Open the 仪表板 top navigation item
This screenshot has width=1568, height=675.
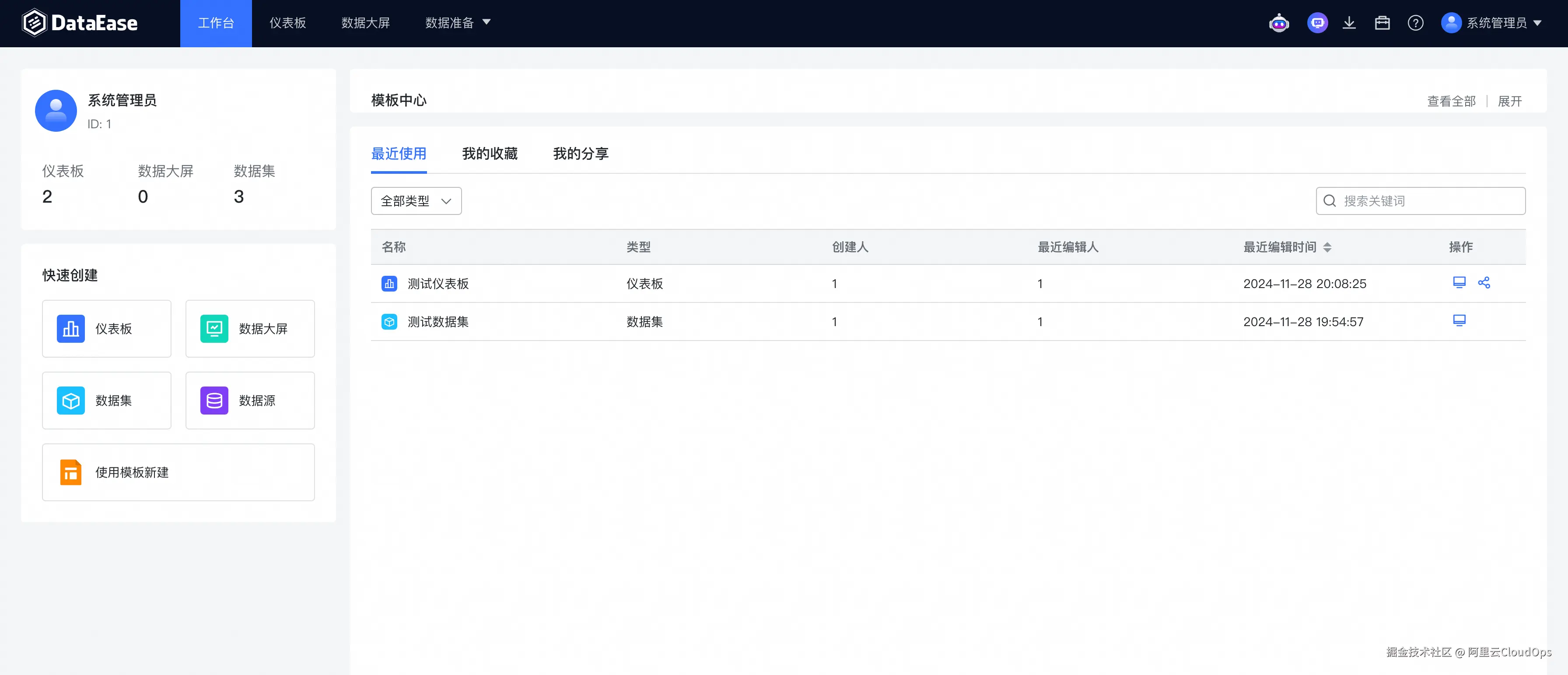click(287, 23)
